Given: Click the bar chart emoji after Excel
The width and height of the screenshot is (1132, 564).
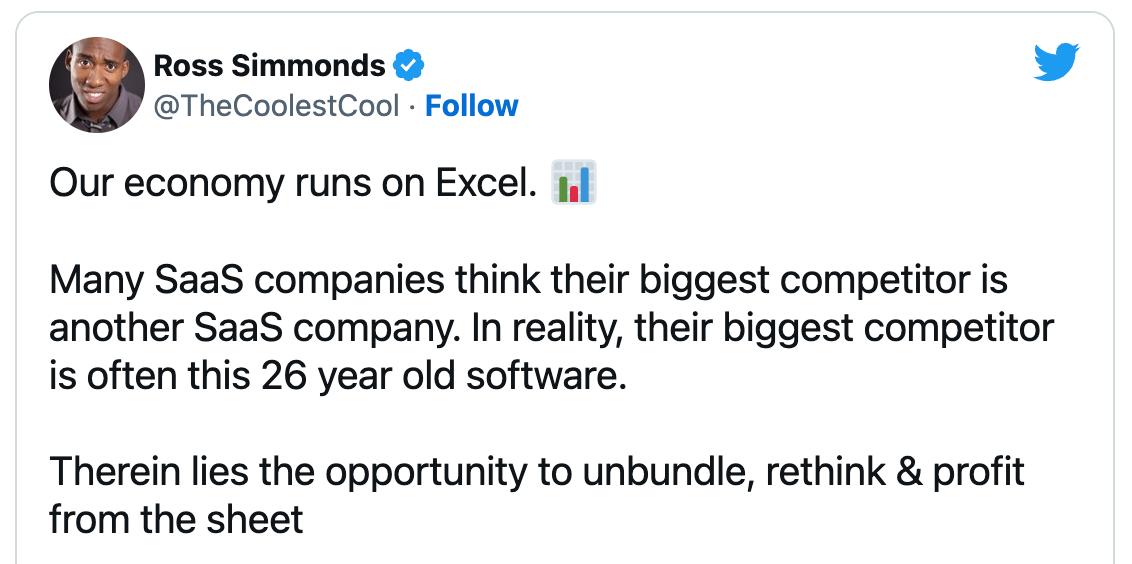Looking at the screenshot, I should (x=574, y=182).
